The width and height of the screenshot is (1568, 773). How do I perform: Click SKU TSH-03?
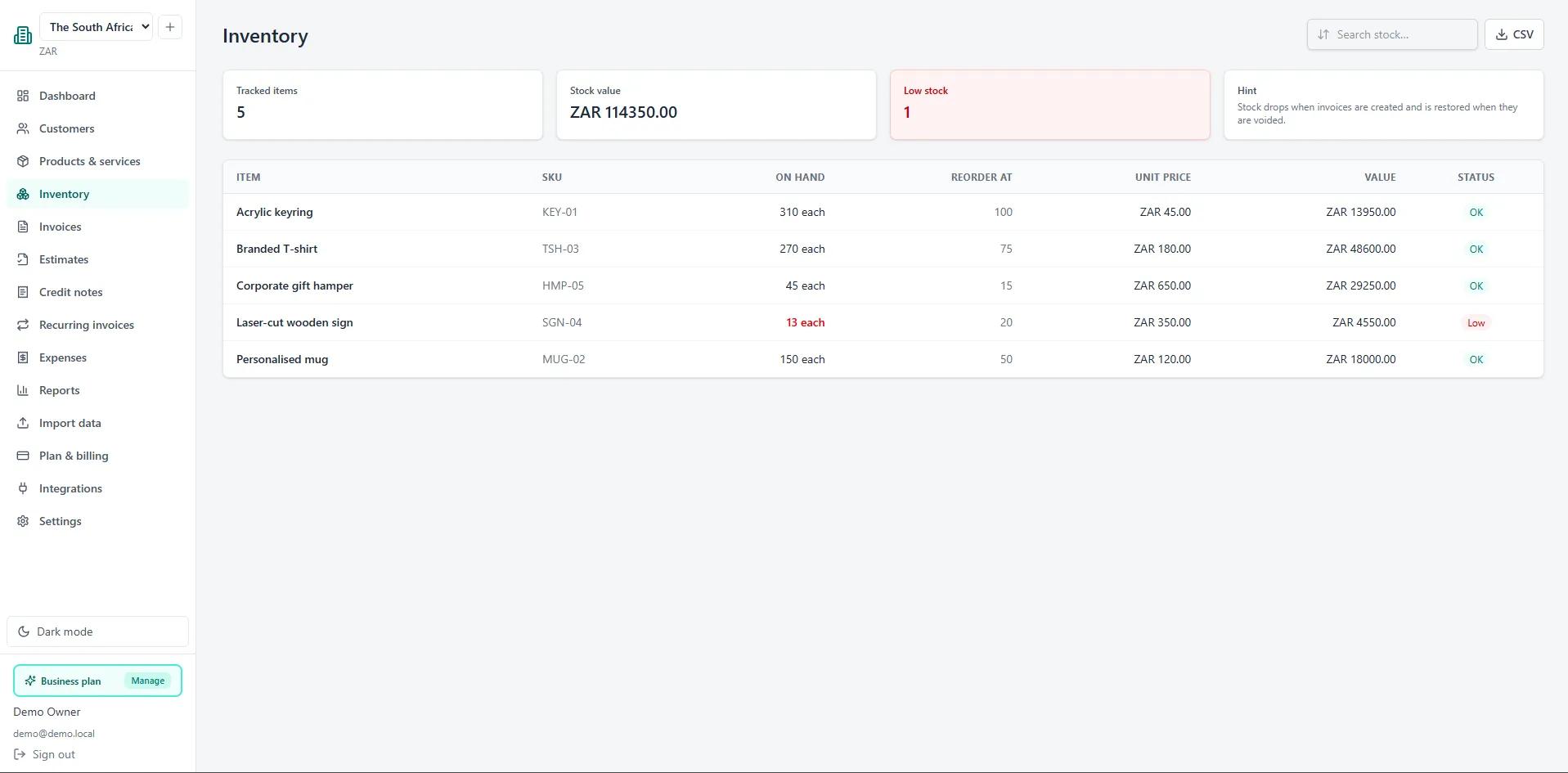(560, 249)
